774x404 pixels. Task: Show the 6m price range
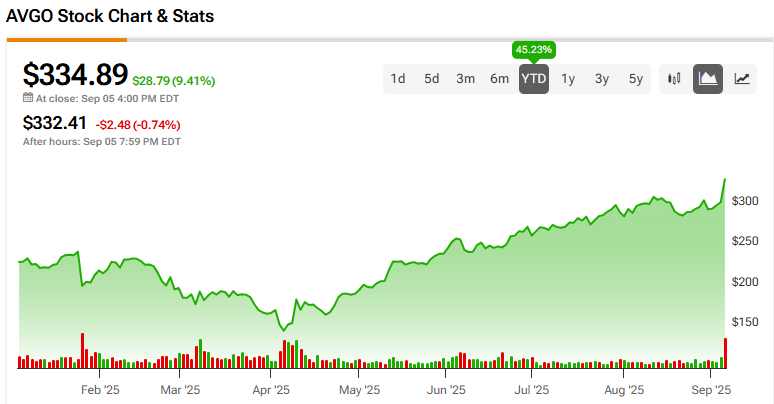click(x=499, y=79)
